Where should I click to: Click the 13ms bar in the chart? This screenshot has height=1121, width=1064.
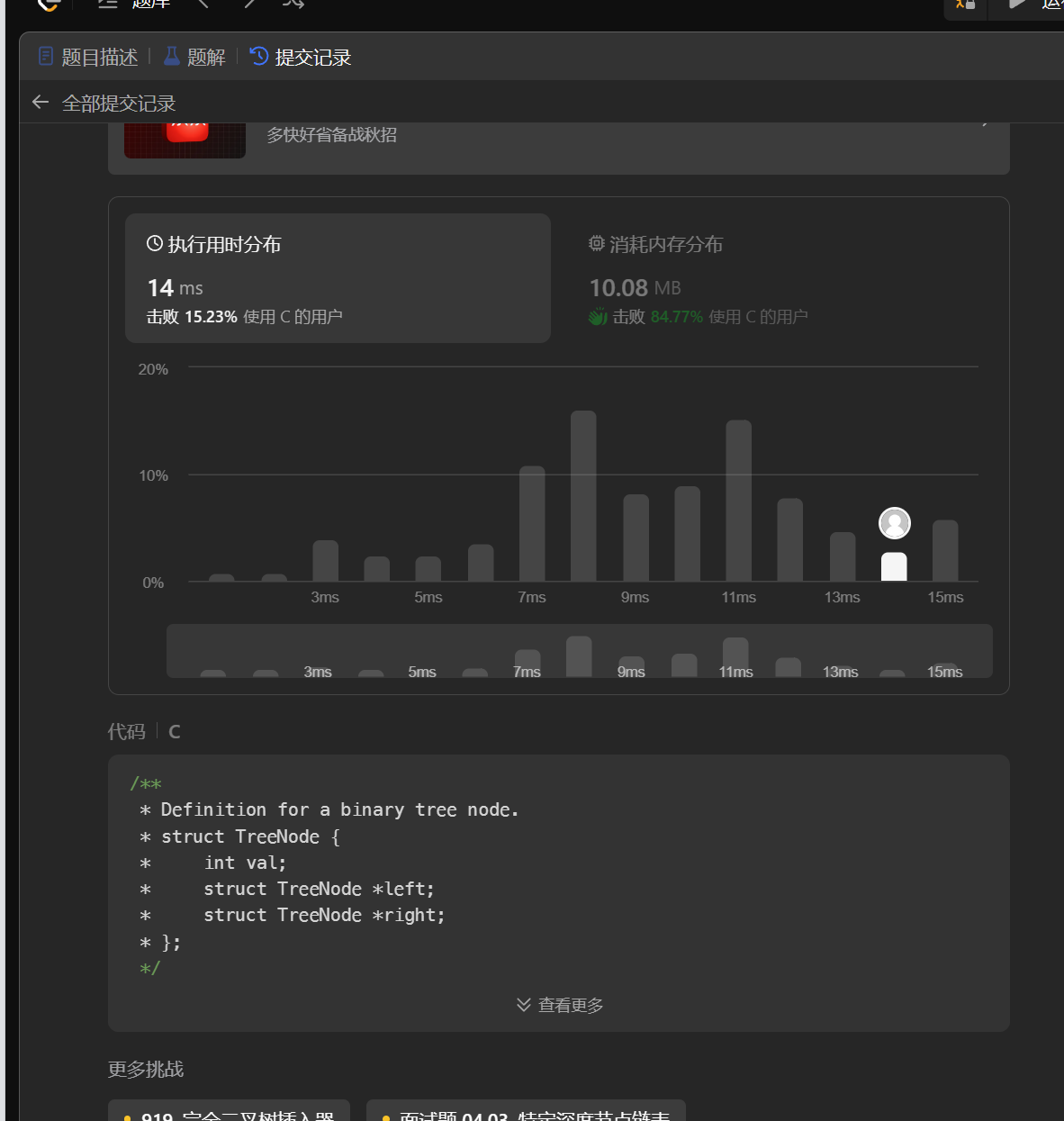[843, 556]
